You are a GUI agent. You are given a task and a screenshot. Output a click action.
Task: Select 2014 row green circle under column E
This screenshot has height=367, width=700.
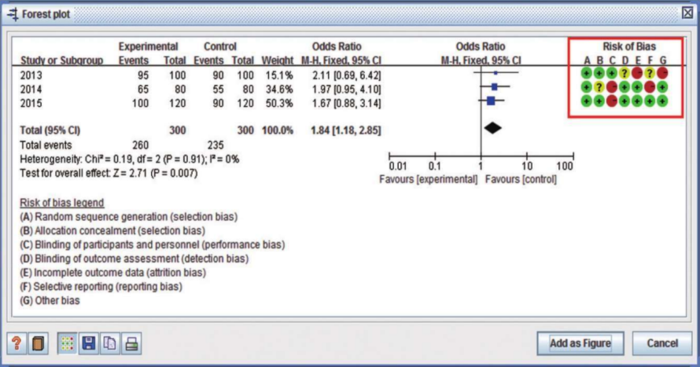point(637,87)
